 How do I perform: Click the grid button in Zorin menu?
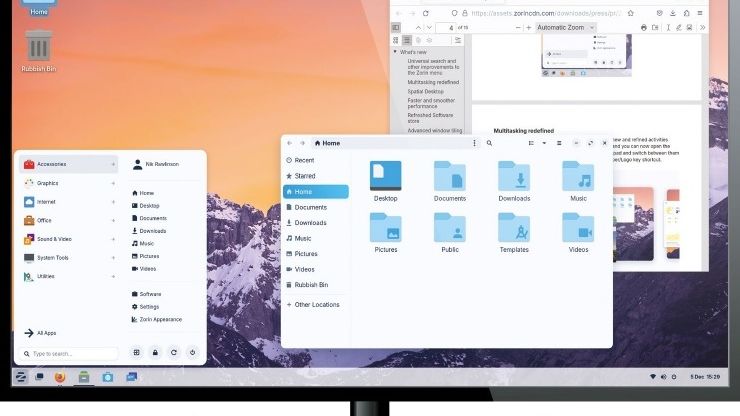[x=136, y=352]
